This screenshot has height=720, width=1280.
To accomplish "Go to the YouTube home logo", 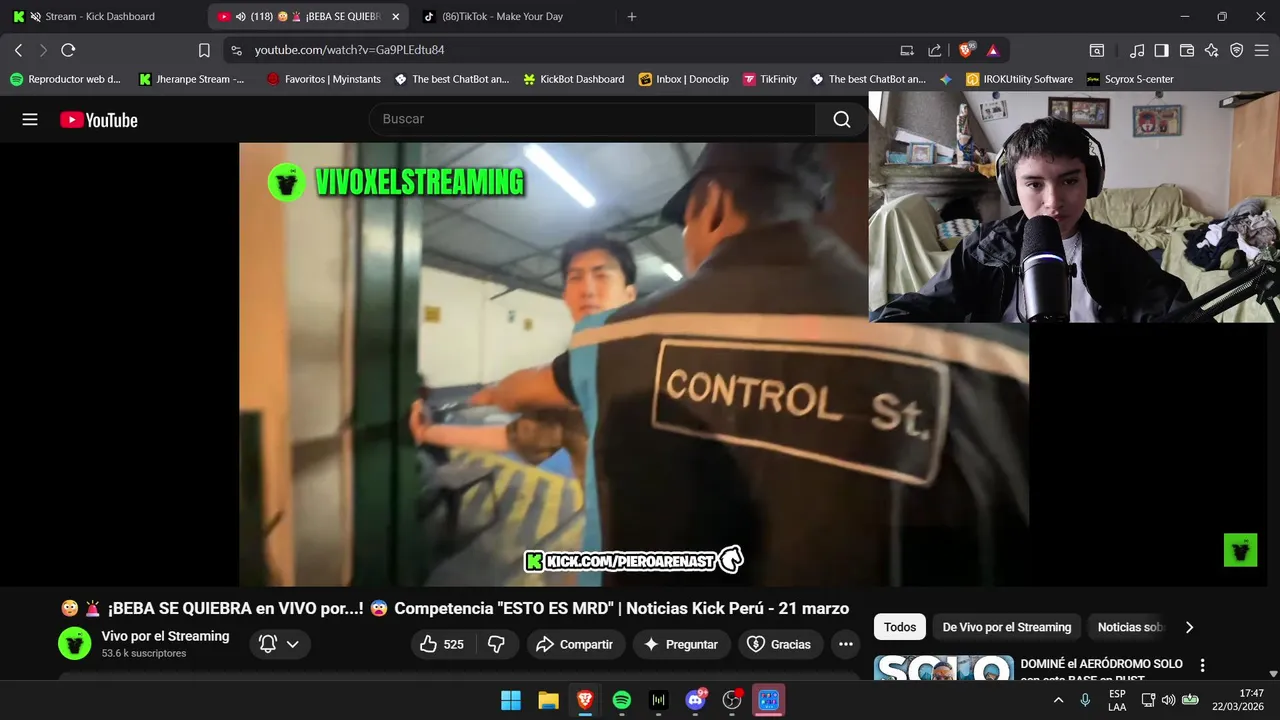I will coord(98,120).
